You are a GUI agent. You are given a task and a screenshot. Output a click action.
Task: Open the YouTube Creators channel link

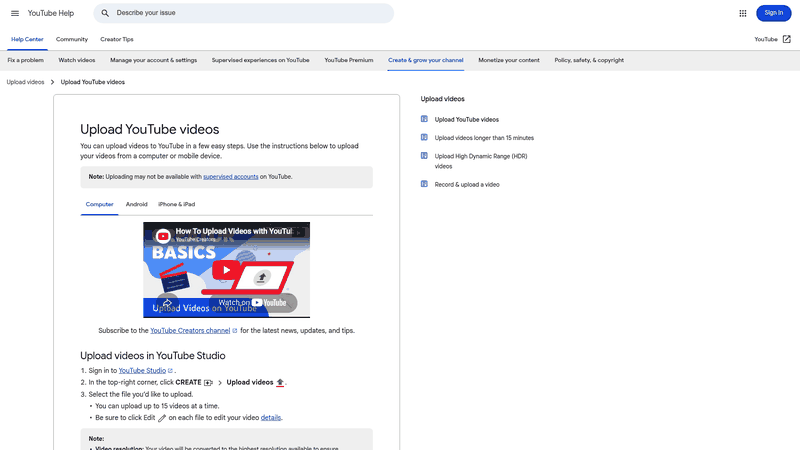(190, 331)
